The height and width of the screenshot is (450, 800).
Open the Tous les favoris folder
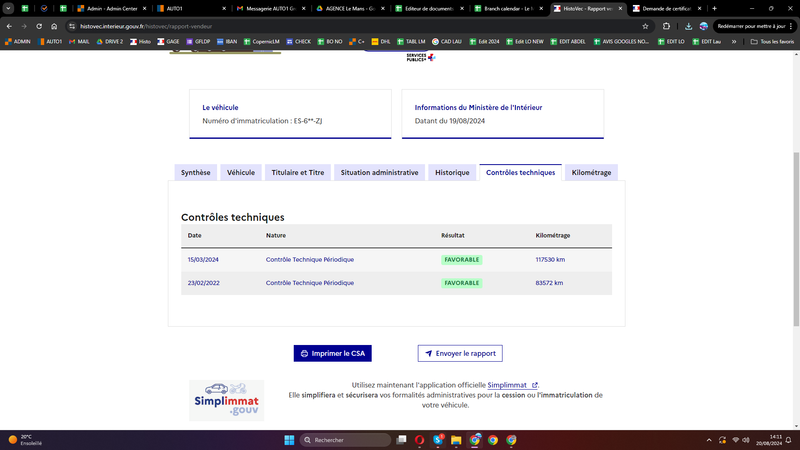click(772, 42)
